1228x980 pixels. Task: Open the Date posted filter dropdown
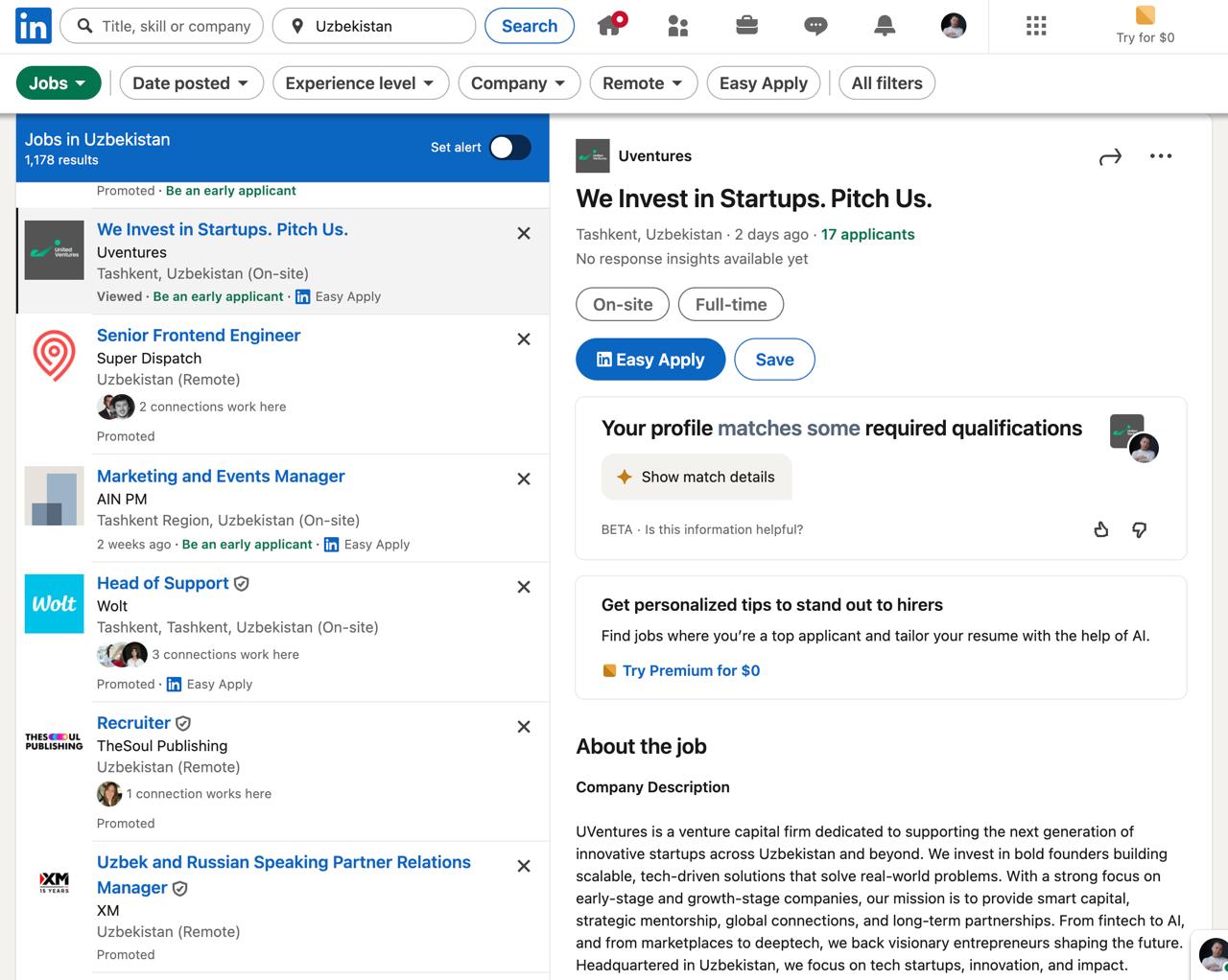191,83
